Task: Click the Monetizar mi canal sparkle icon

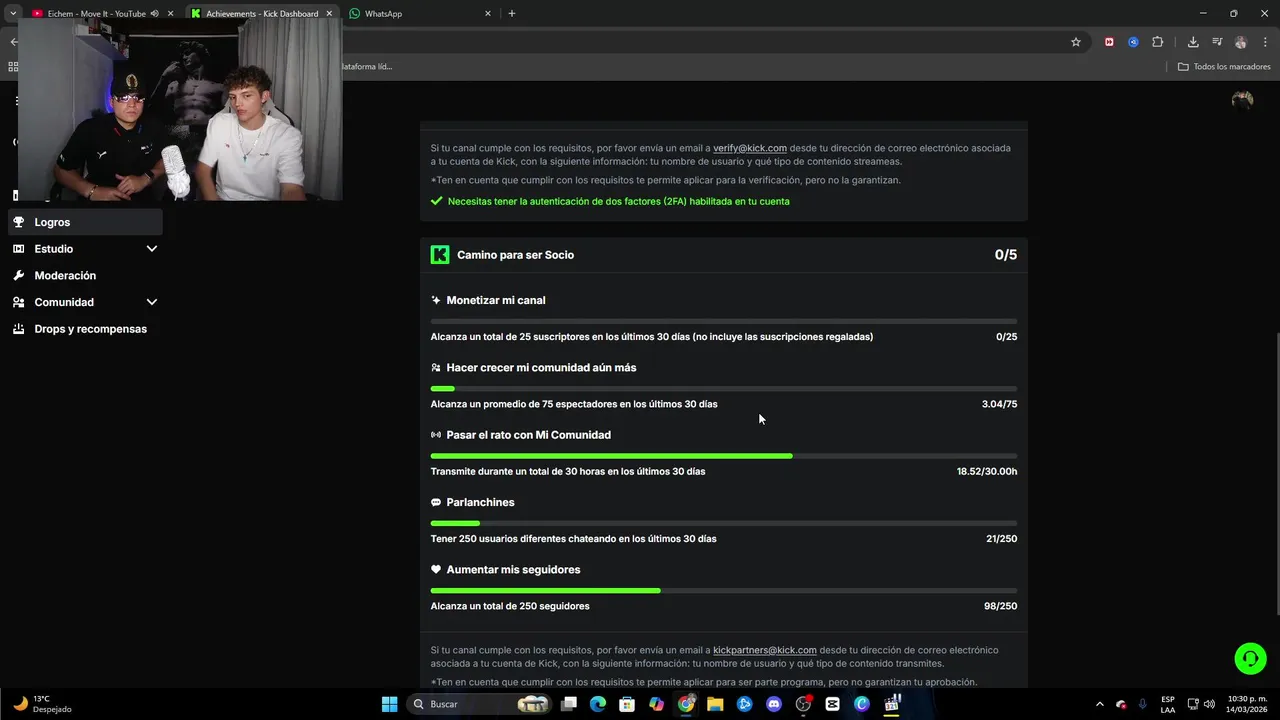Action: point(436,300)
